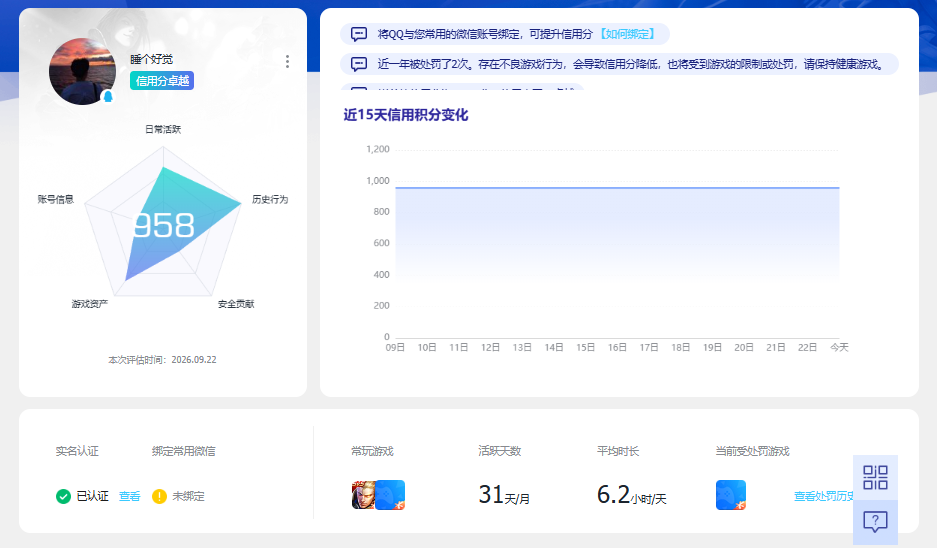This screenshot has height=548, width=937.
Task: Click the 日常活跃 radar label
Action: click(163, 129)
